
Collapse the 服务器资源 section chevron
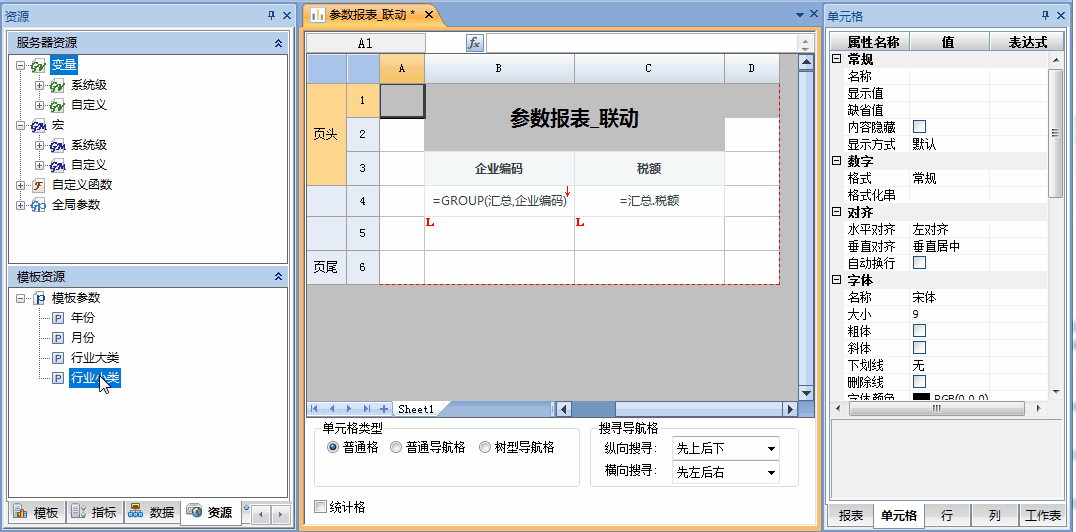pos(278,43)
